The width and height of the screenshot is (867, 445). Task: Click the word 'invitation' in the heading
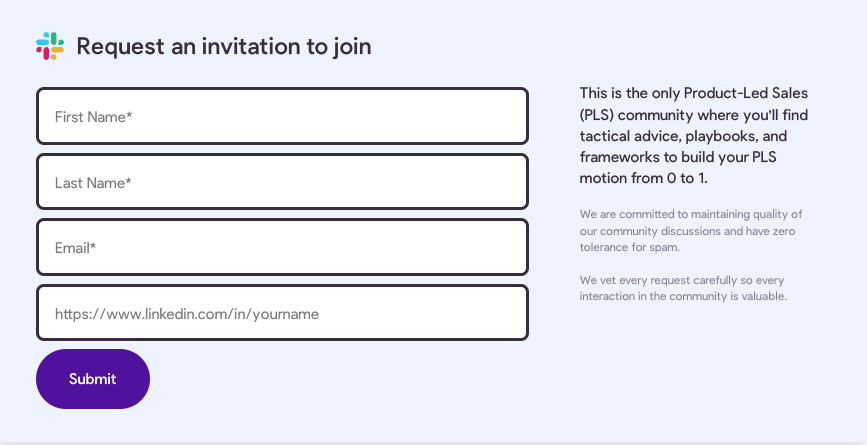pos(248,46)
